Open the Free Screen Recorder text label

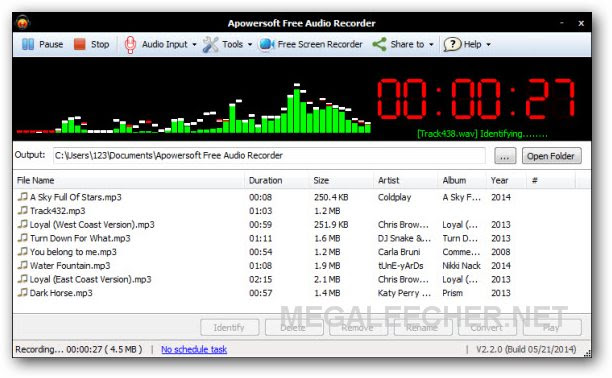[x=320, y=44]
